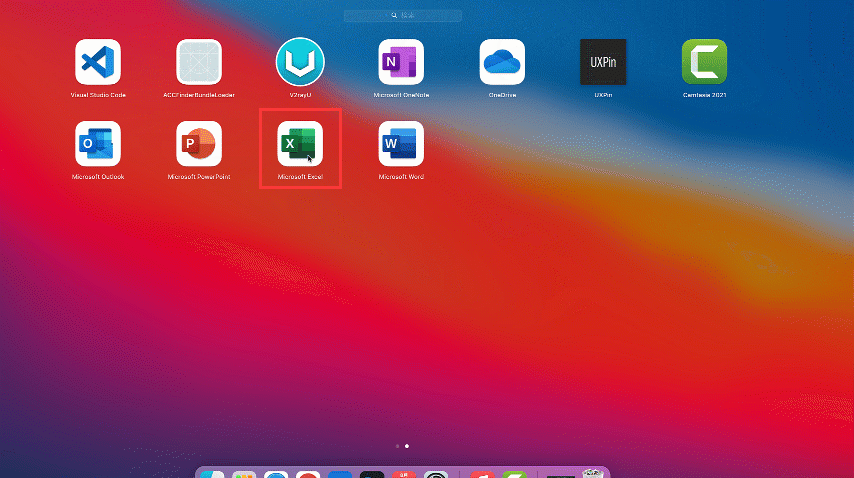Viewport: 854px width, 478px height.
Task: Launch Microsoft Word
Action: 401,145
